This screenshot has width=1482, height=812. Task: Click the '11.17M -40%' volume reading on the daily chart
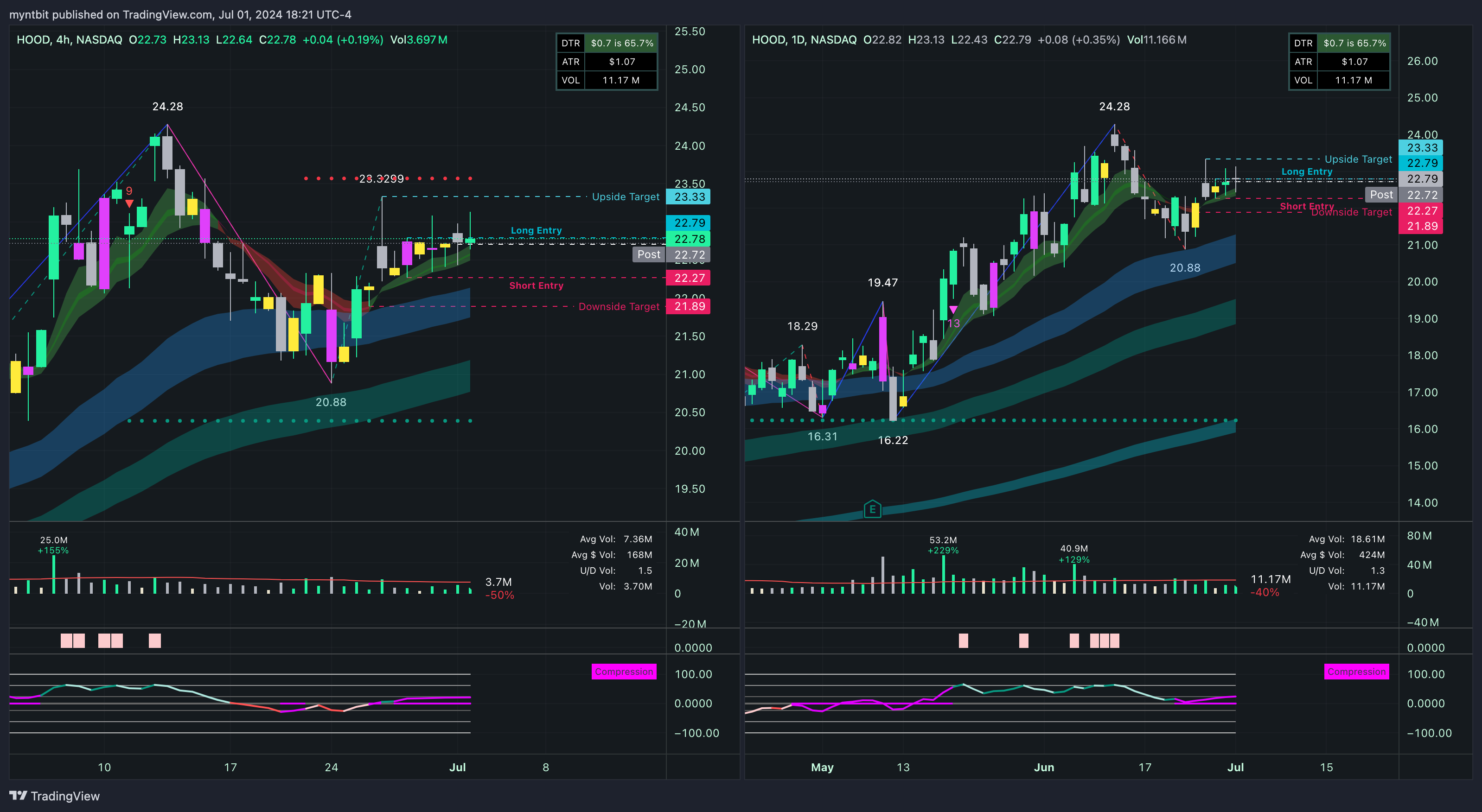[1270, 585]
